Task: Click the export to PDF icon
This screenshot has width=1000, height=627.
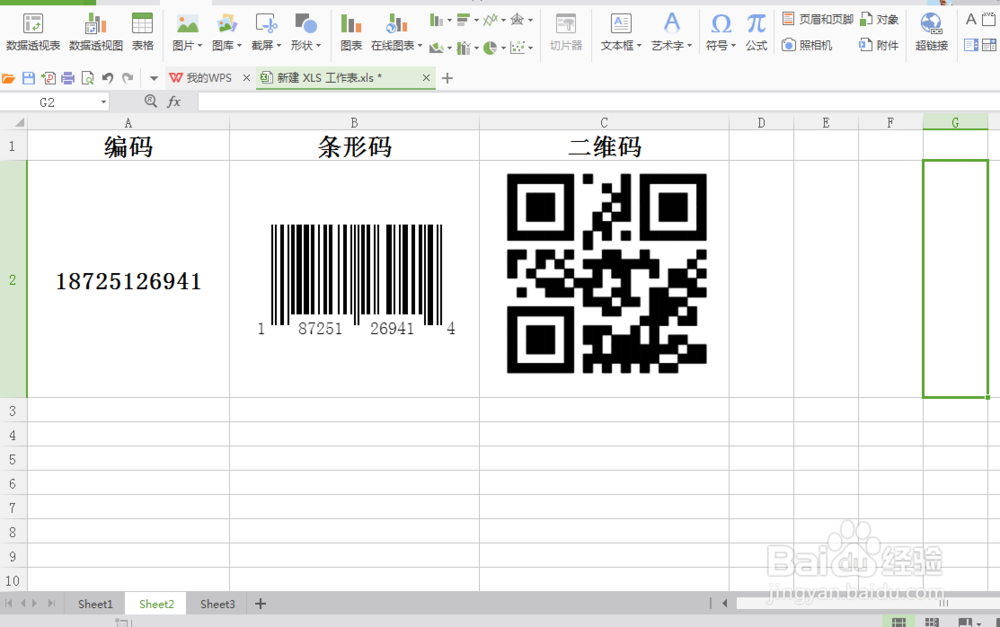Action: (48, 78)
